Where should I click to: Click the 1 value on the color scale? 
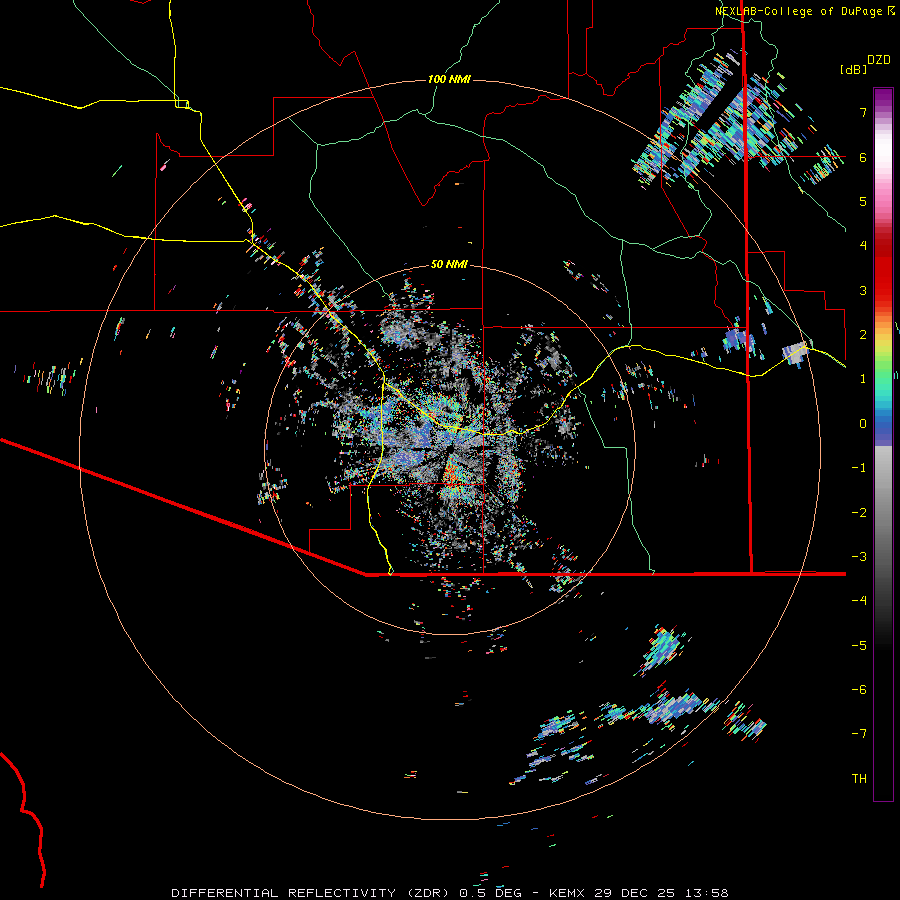[x=863, y=379]
